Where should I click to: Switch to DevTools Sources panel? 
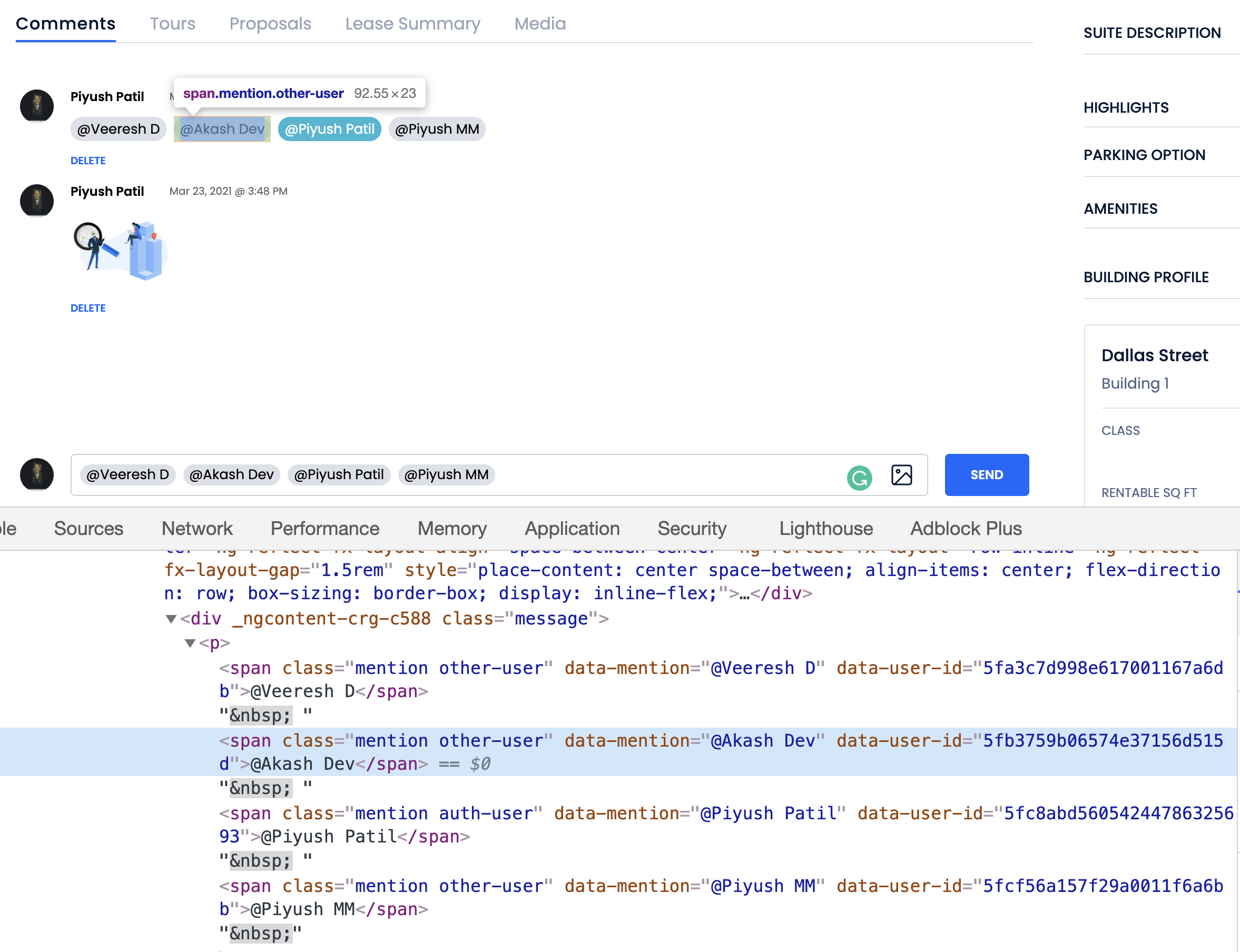coord(88,529)
